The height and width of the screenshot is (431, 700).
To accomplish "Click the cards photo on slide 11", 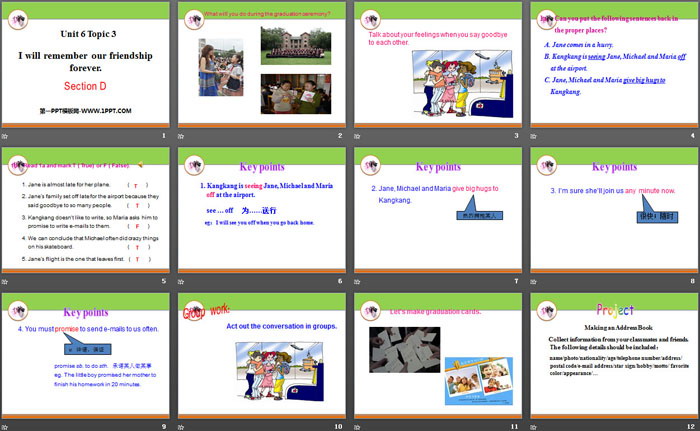I will [x=404, y=350].
